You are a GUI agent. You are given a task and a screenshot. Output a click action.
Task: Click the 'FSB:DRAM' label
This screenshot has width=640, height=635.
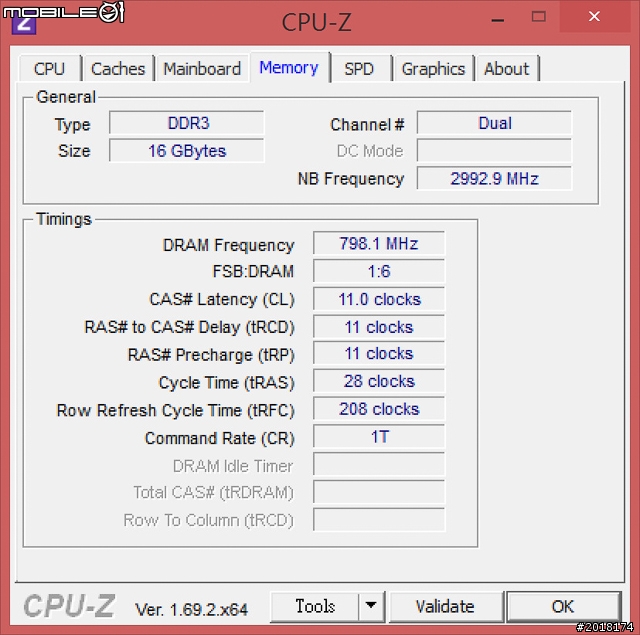point(253,271)
